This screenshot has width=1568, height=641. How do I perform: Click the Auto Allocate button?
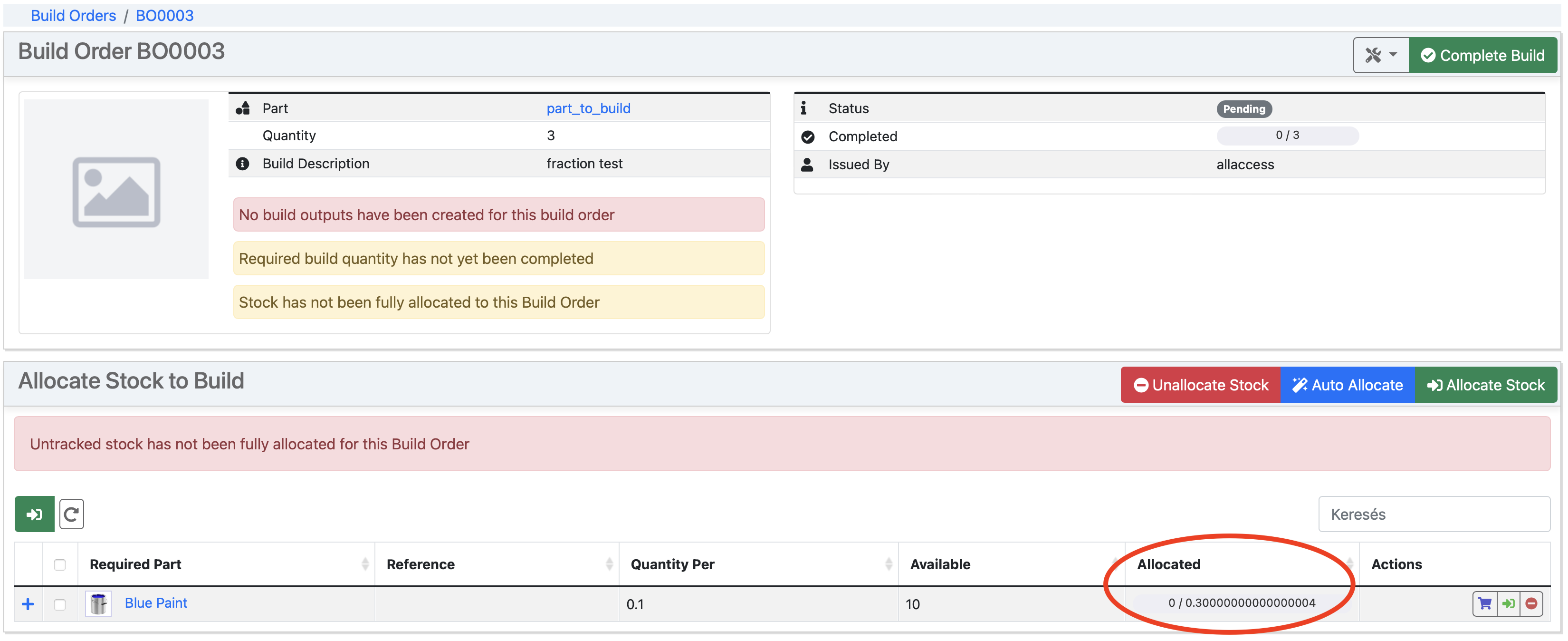click(1347, 385)
